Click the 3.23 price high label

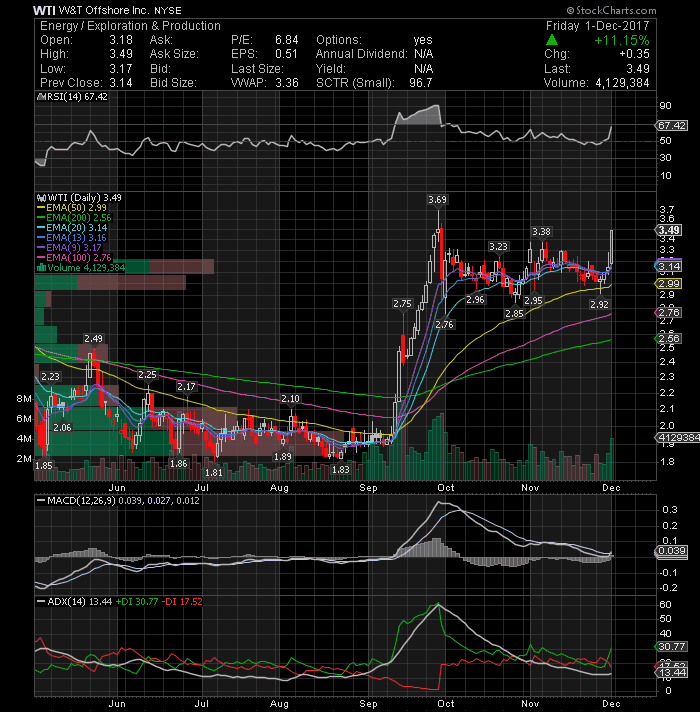click(x=498, y=247)
